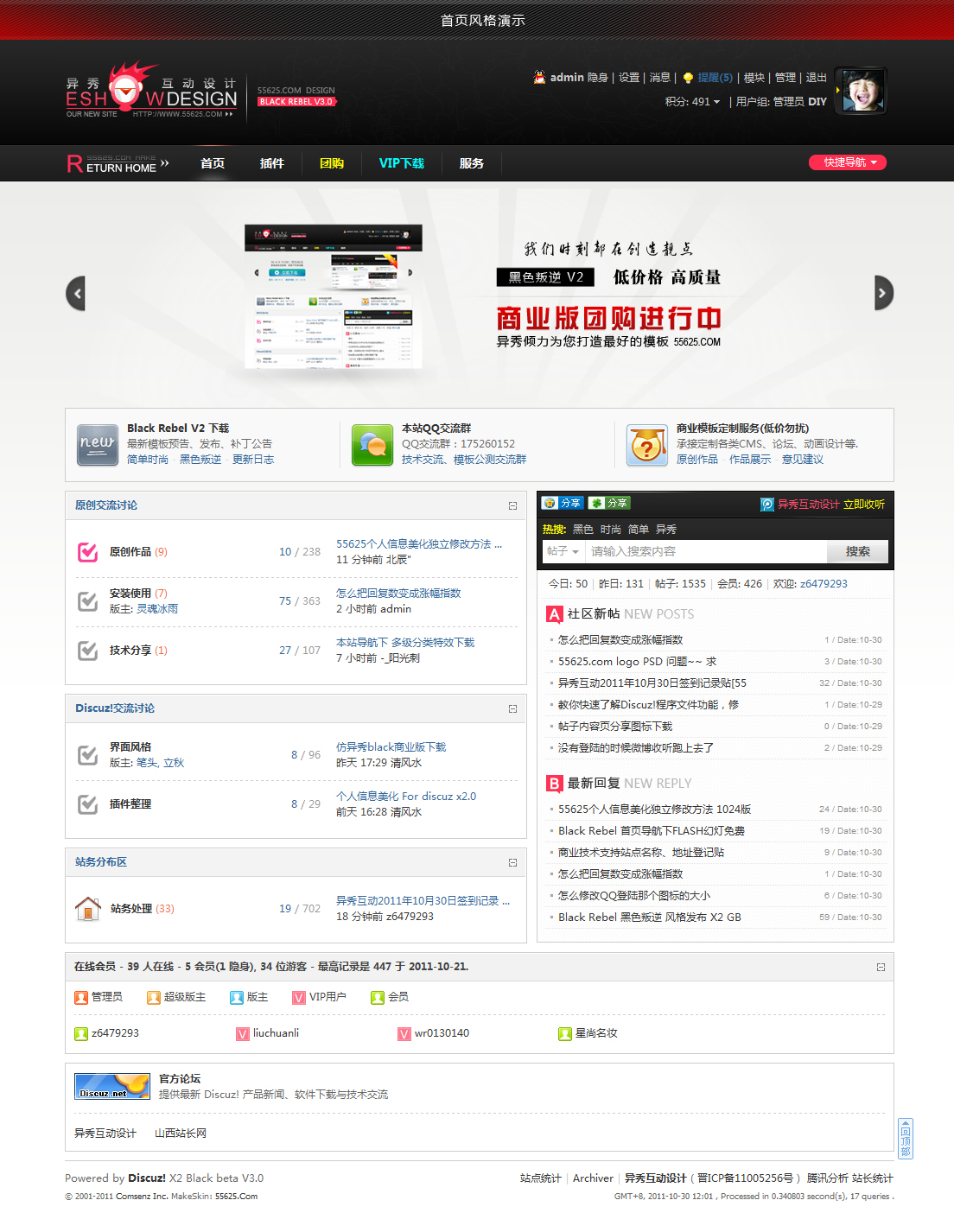
Task: Open the 快捷导航 quick navigation dropdown
Action: (x=848, y=162)
